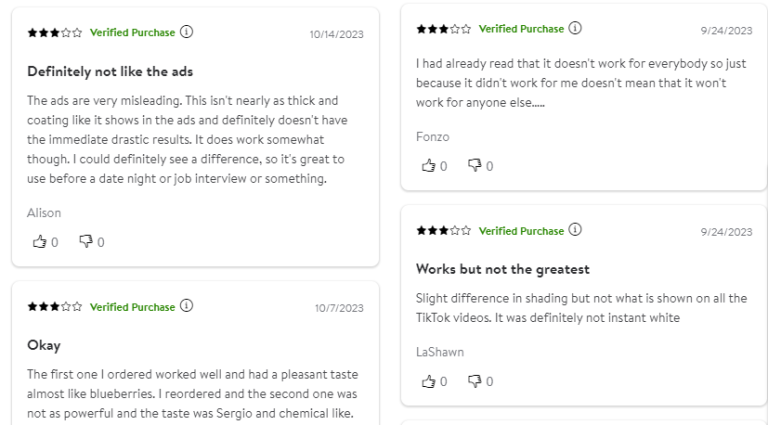This screenshot has width=768, height=425.
Task: Click reviewer name Alison
Action: (x=44, y=212)
